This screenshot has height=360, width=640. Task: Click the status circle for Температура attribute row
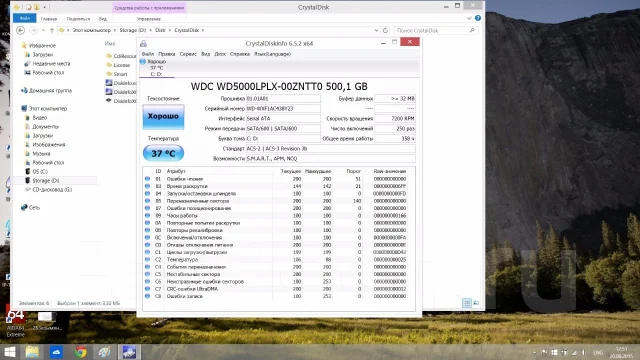(147, 260)
